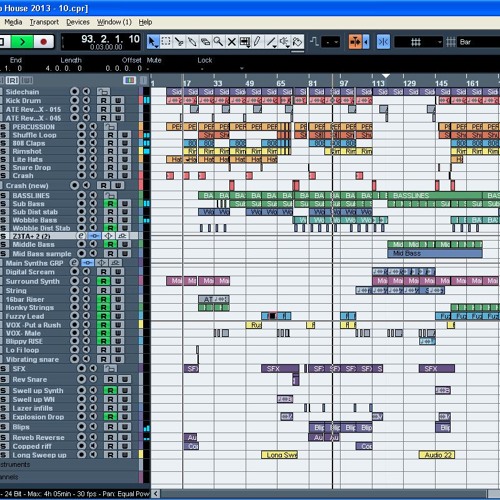The width and height of the screenshot is (500, 500).
Task: Select the Glue tool
Action: click(x=192, y=42)
